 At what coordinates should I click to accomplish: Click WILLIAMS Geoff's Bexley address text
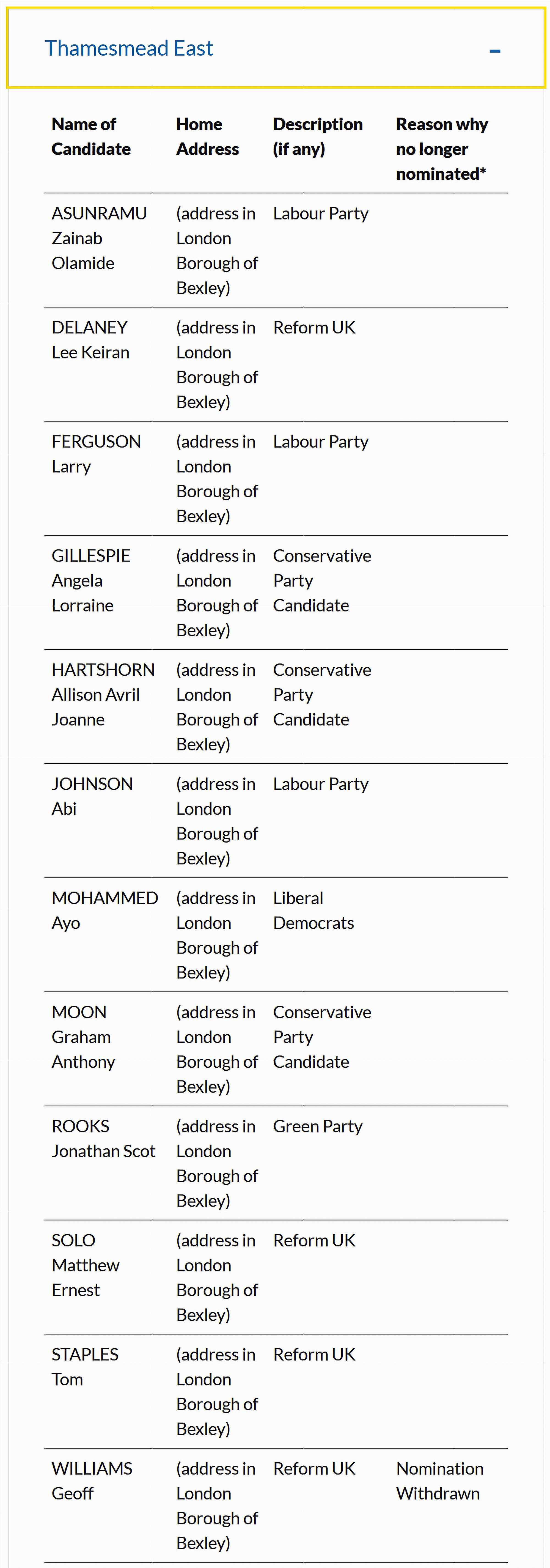point(217,1505)
